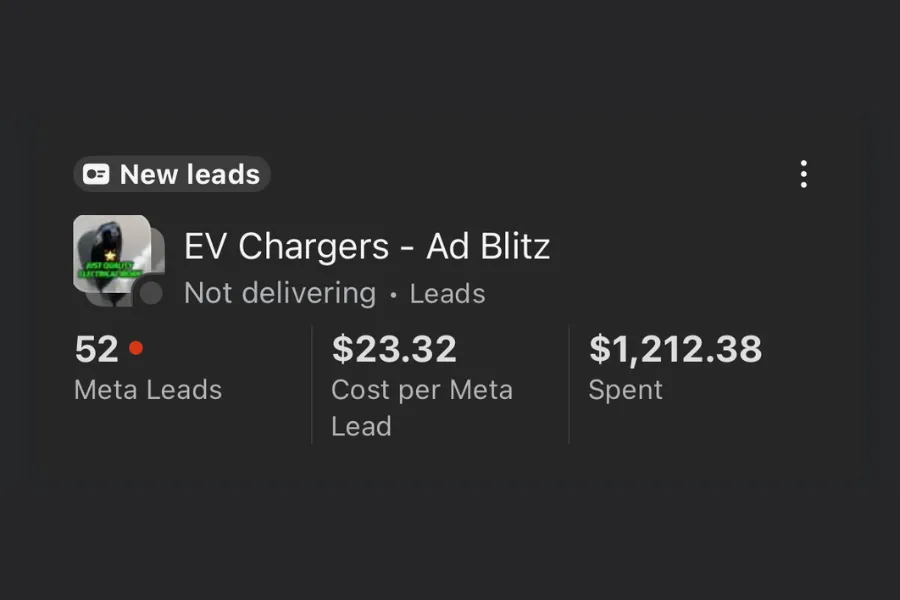Click the 52 leads count
This screenshot has height=600, width=900.
point(97,349)
